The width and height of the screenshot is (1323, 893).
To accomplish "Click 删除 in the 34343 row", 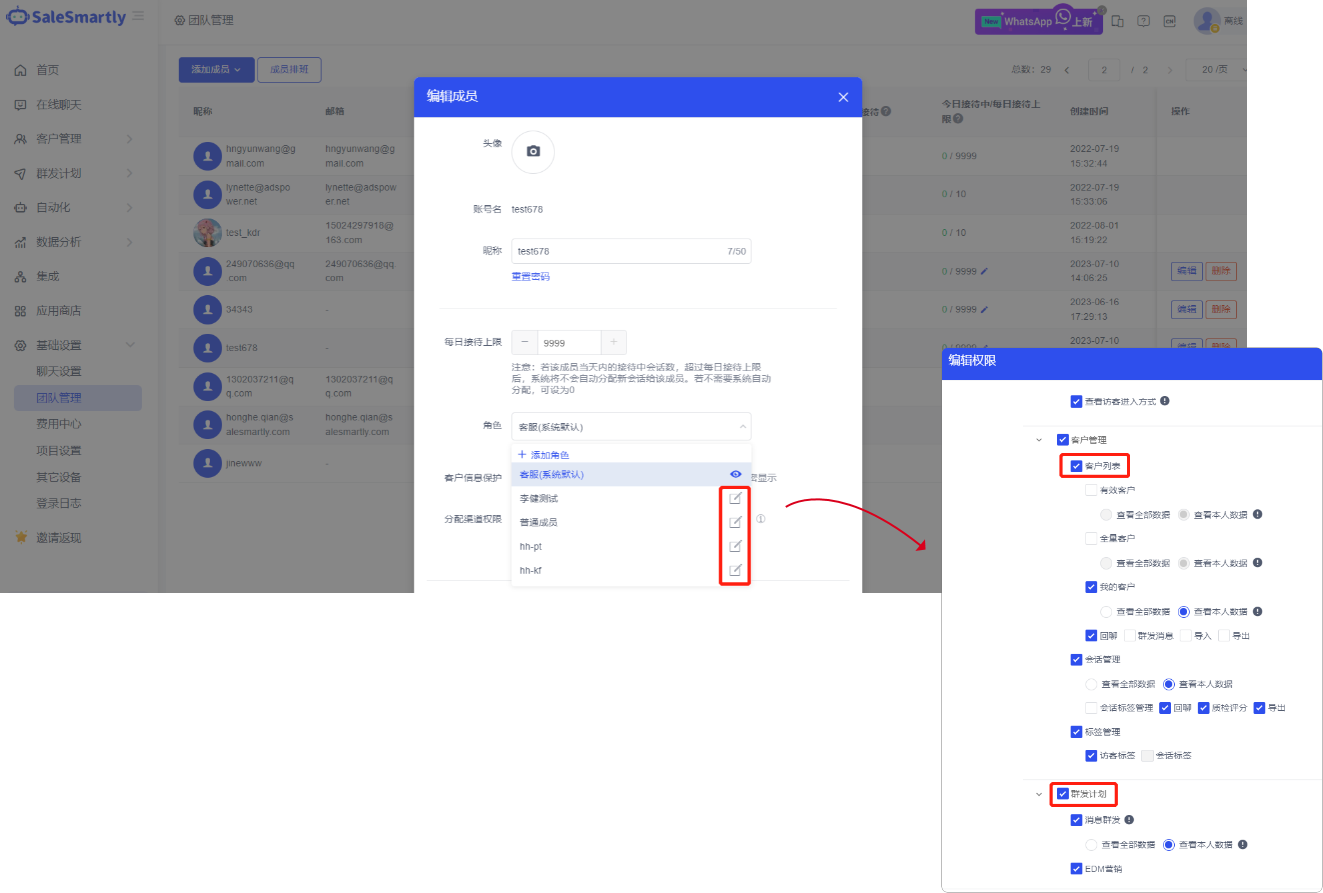I will (x=1221, y=309).
